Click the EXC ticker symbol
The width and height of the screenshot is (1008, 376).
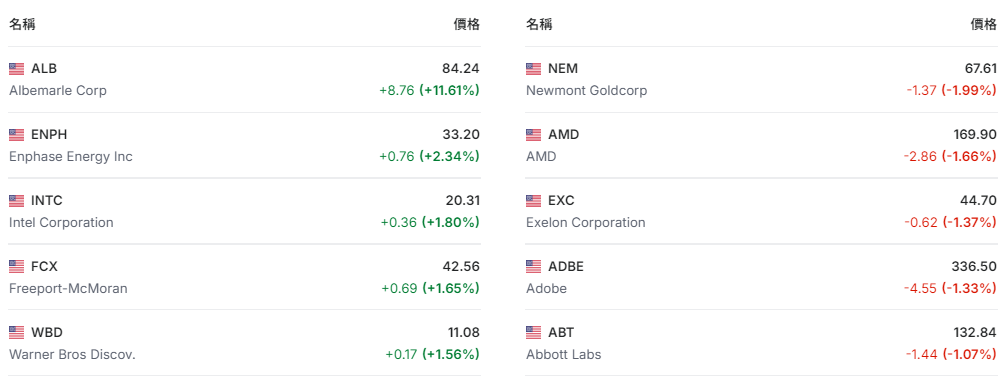point(561,201)
